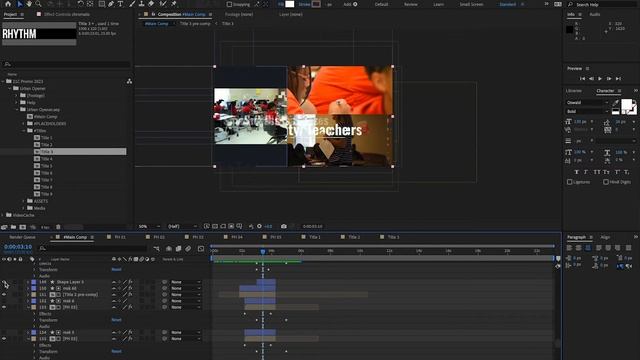640x360 pixels.
Task: Toggle the Hindi Digits checkbox
Action: (606, 182)
